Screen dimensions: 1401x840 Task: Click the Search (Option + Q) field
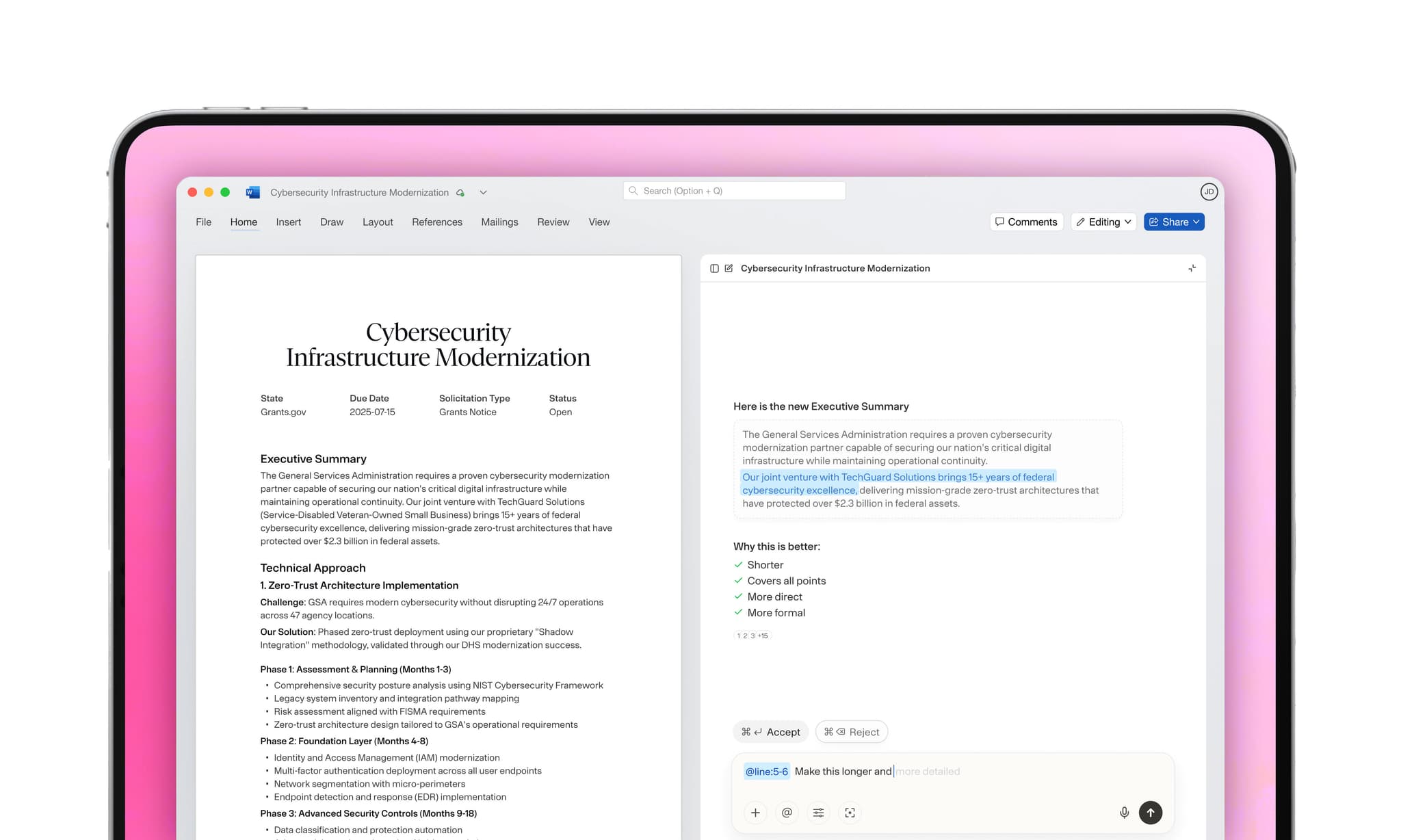click(x=734, y=191)
